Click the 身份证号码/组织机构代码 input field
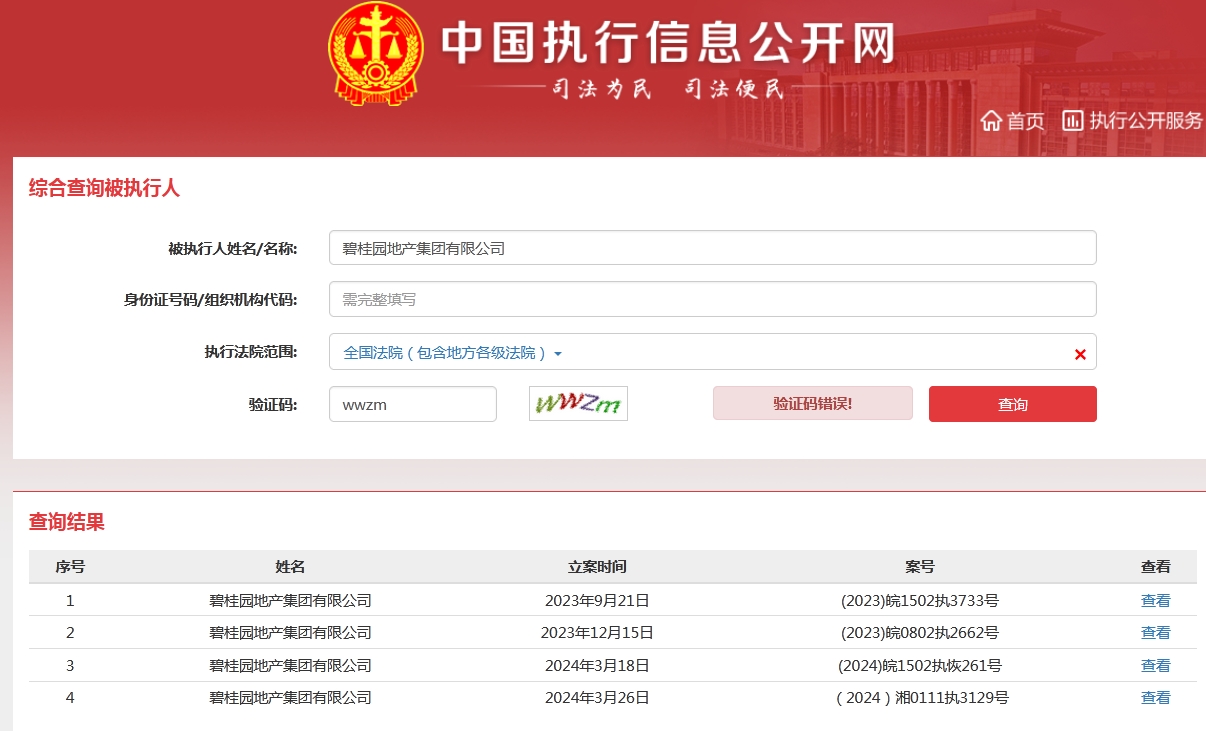Screen dimensions: 1206x731 (x=712, y=299)
